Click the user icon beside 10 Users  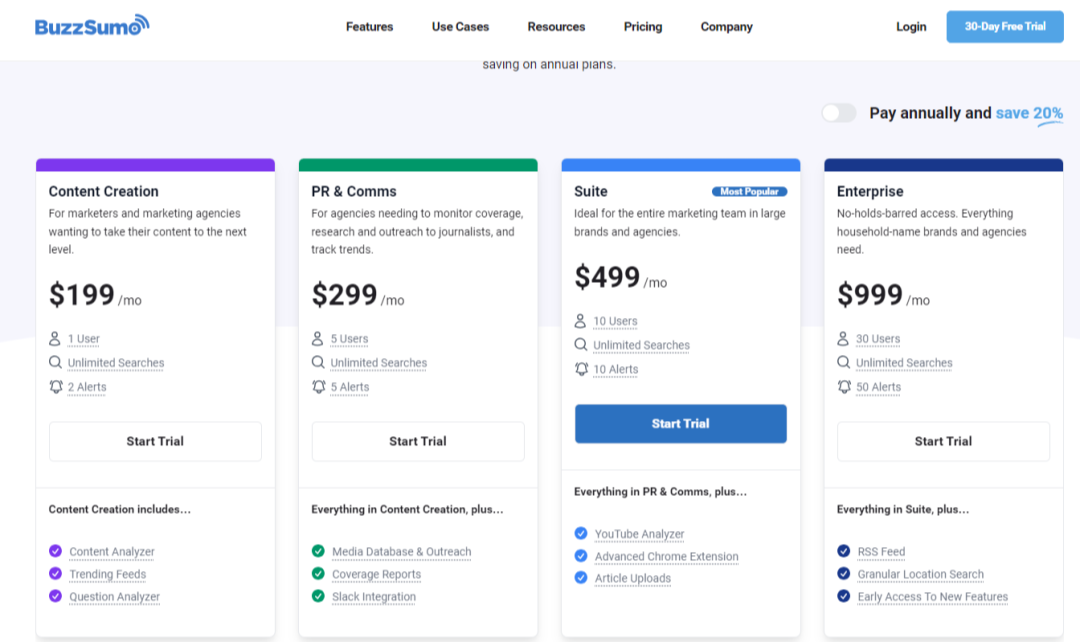click(x=581, y=321)
